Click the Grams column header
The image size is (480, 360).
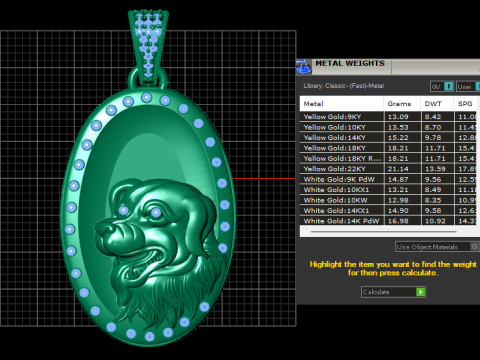pyautogui.click(x=402, y=104)
